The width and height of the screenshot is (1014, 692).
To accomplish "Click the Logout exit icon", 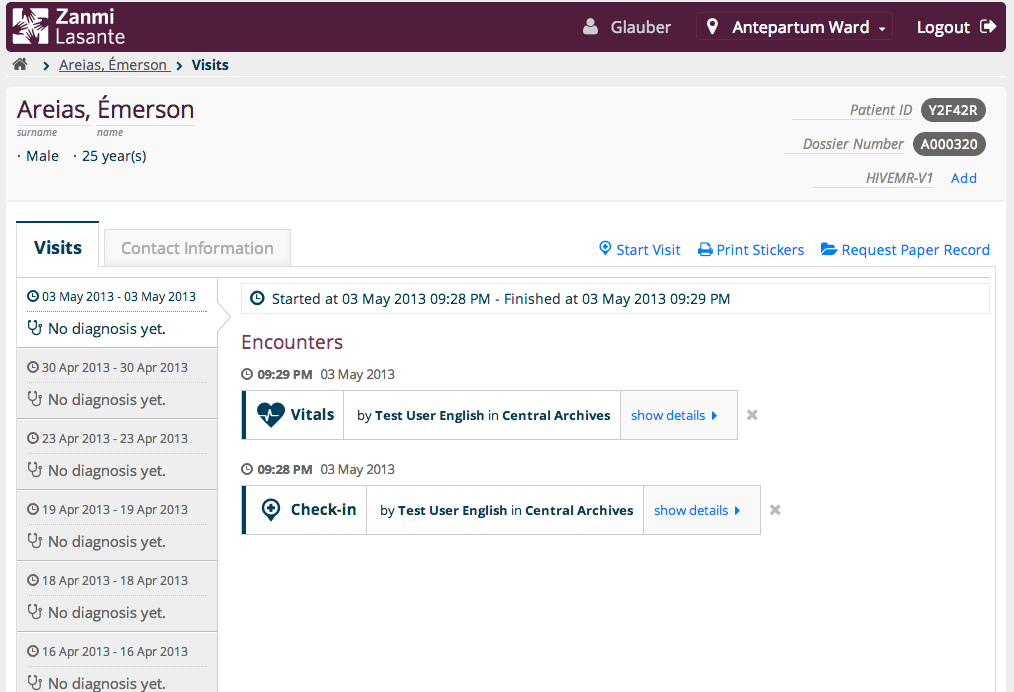I will click(x=988, y=27).
